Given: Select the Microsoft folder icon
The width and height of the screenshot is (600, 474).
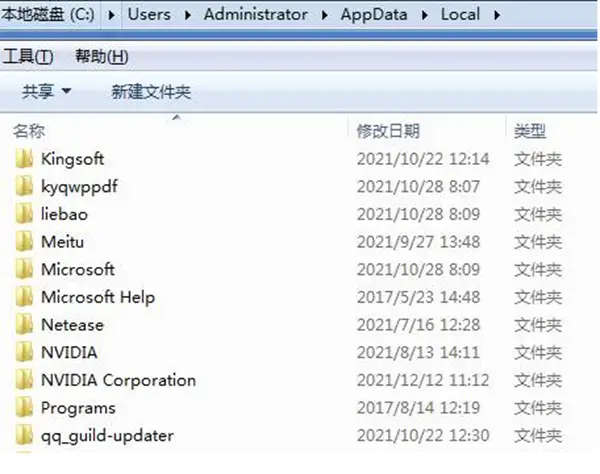Looking at the screenshot, I should [24, 269].
